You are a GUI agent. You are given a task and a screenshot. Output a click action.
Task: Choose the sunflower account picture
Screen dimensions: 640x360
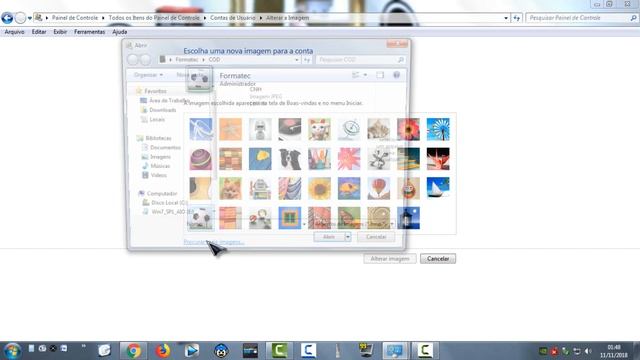pos(320,188)
